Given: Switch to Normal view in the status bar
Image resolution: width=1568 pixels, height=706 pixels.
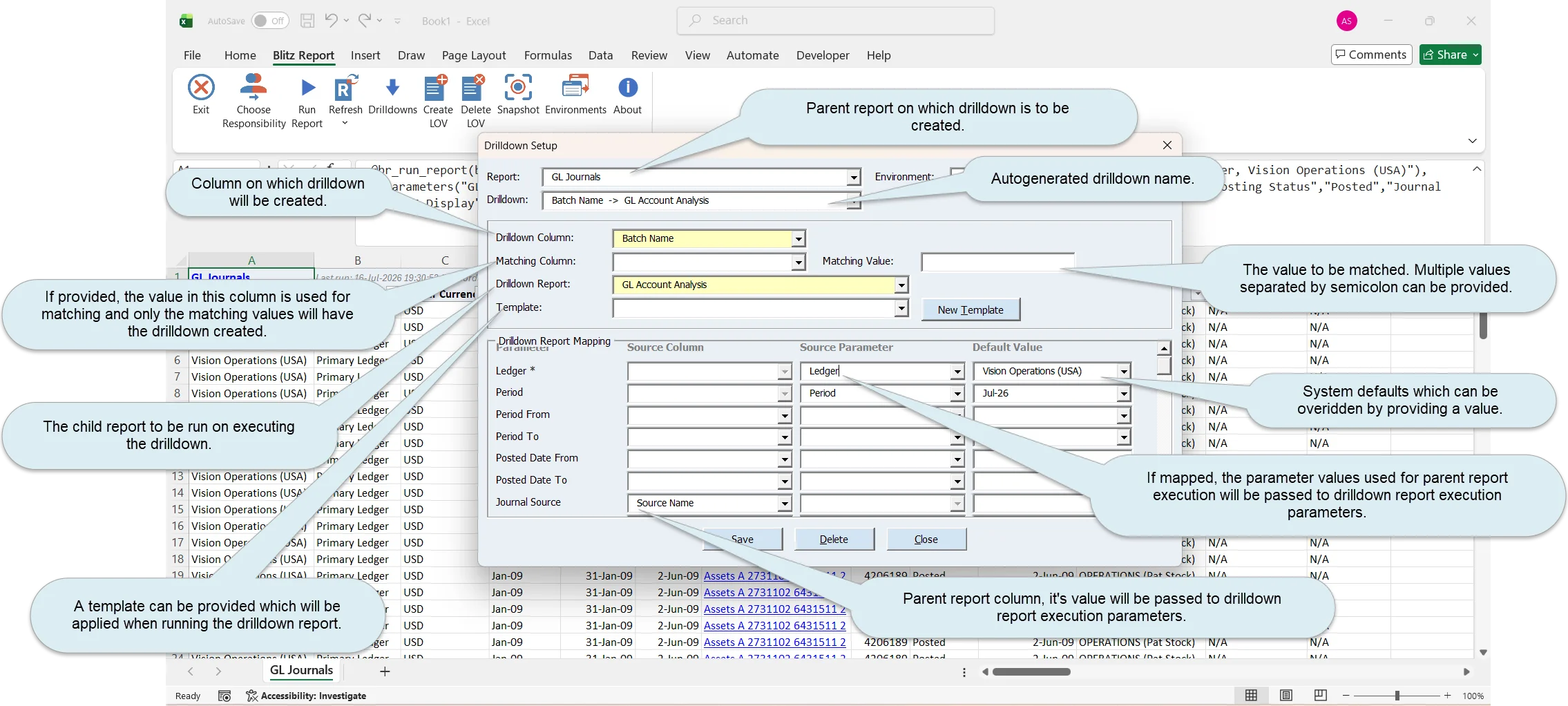Looking at the screenshot, I should point(1251,696).
